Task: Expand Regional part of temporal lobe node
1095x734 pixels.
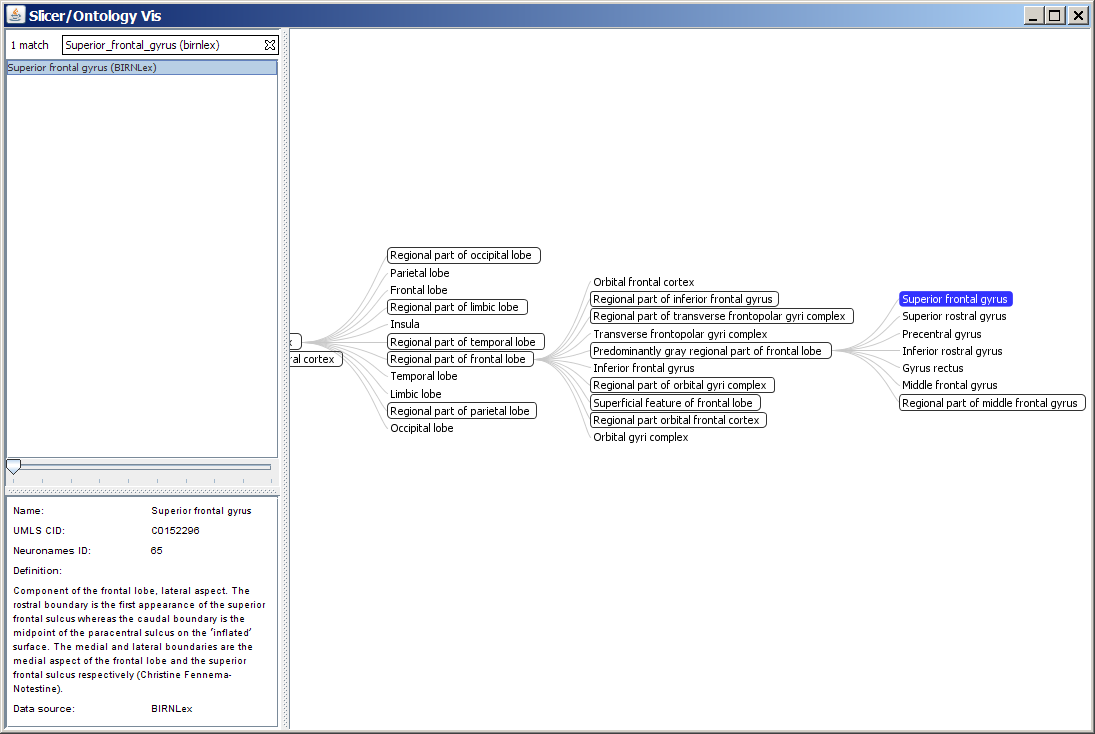Action: 466,342
